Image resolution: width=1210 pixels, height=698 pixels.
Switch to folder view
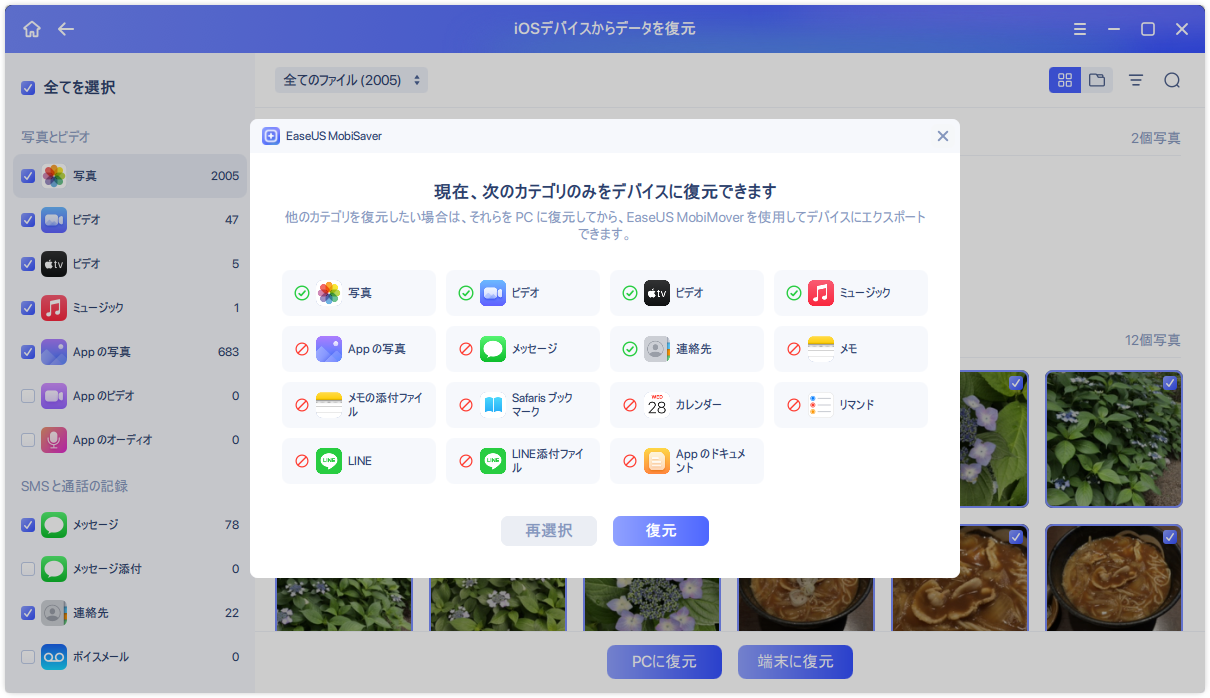1097,80
